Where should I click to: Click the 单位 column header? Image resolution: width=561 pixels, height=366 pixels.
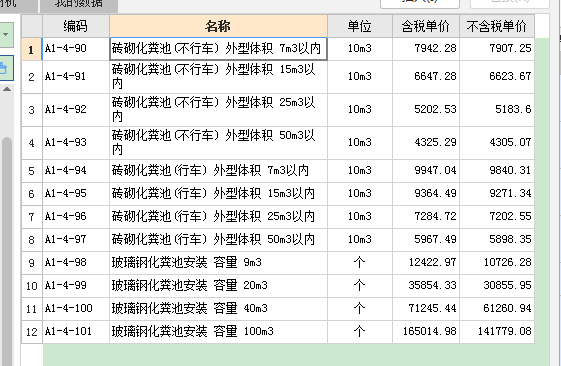click(x=360, y=26)
